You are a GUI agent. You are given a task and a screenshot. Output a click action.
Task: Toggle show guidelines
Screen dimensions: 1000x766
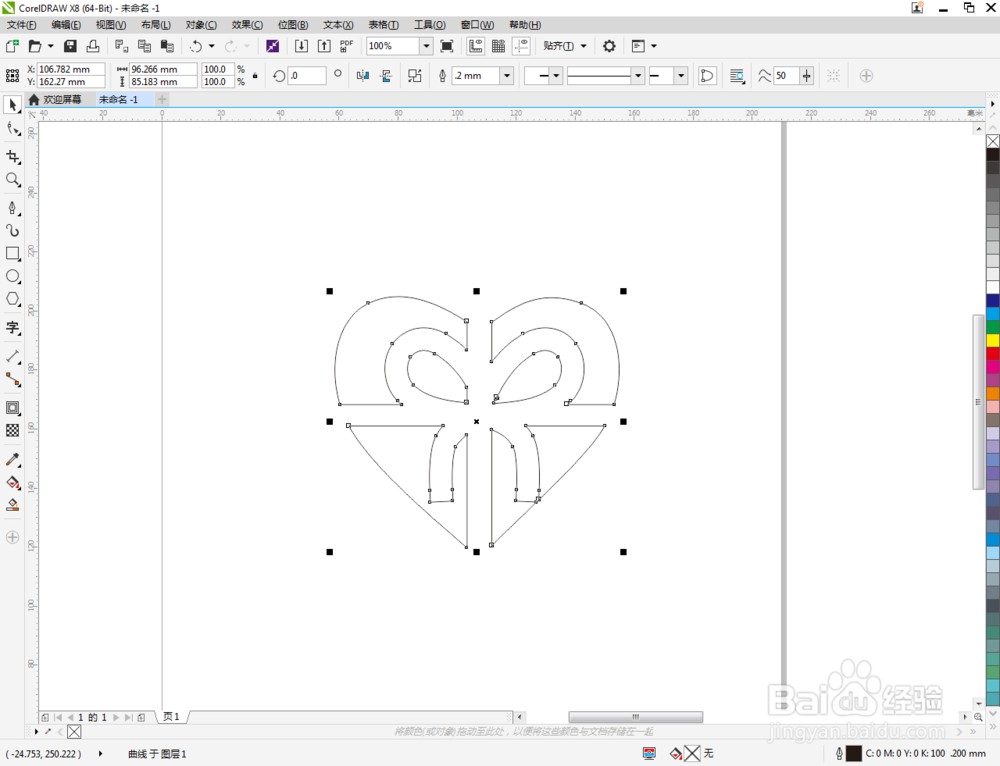pyautogui.click(x=521, y=46)
